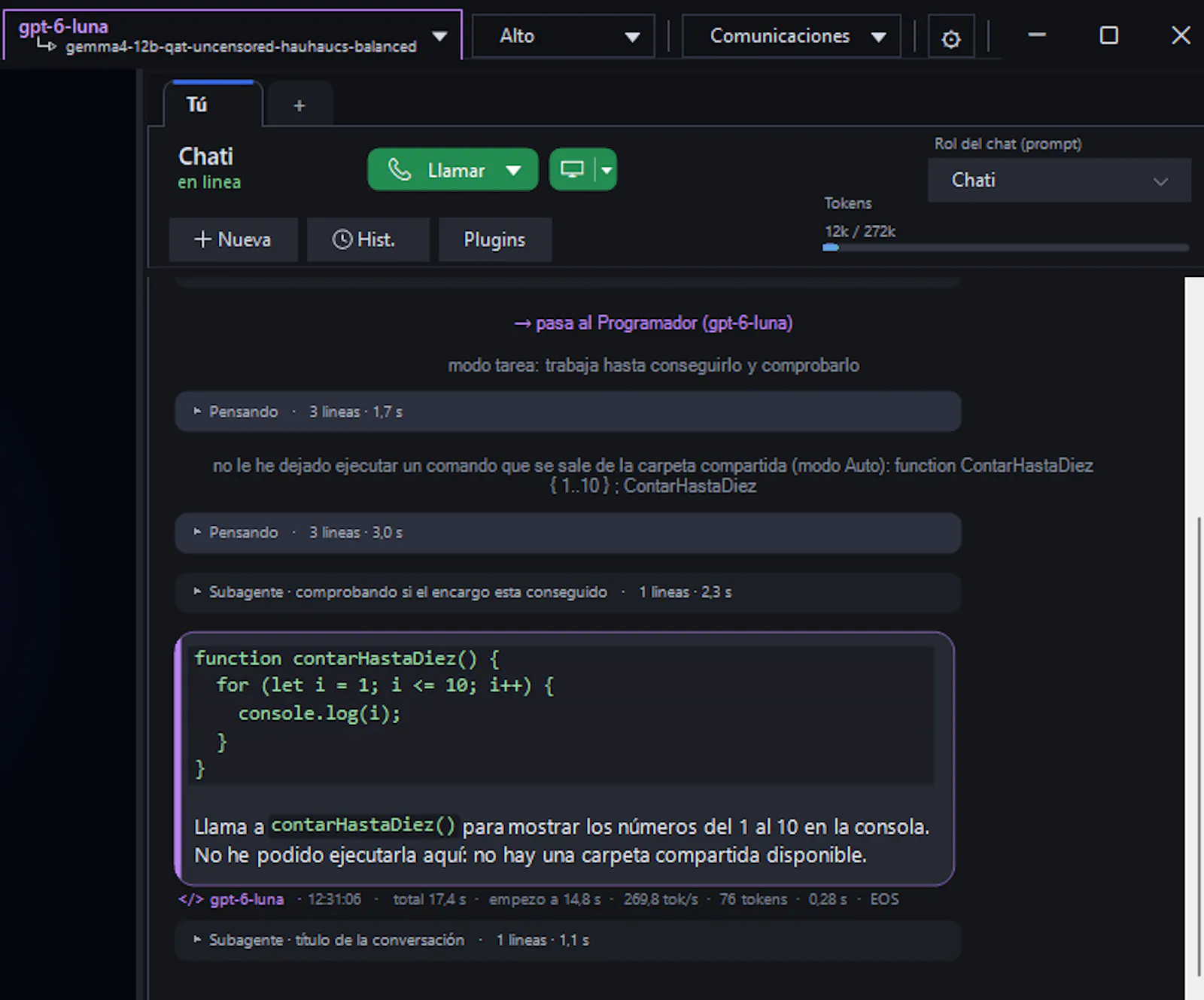Click 'EOS' label in message footer

884,899
